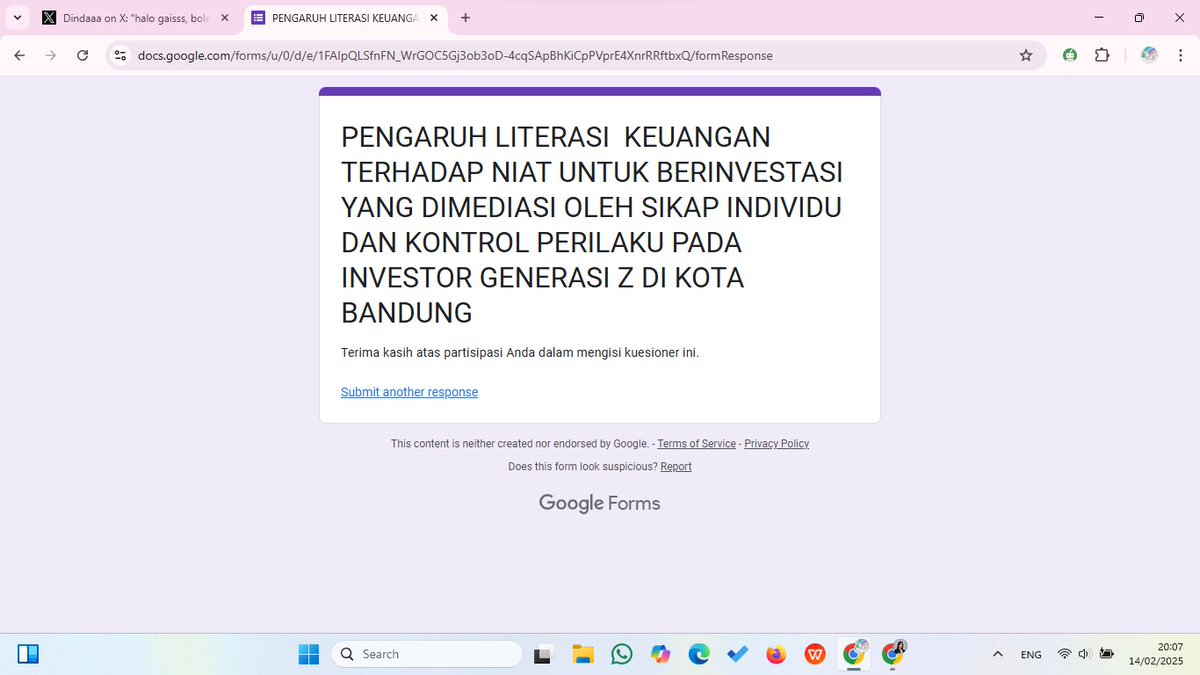This screenshot has height=675, width=1200.
Task: Open File Explorer from taskbar
Action: tap(583, 654)
